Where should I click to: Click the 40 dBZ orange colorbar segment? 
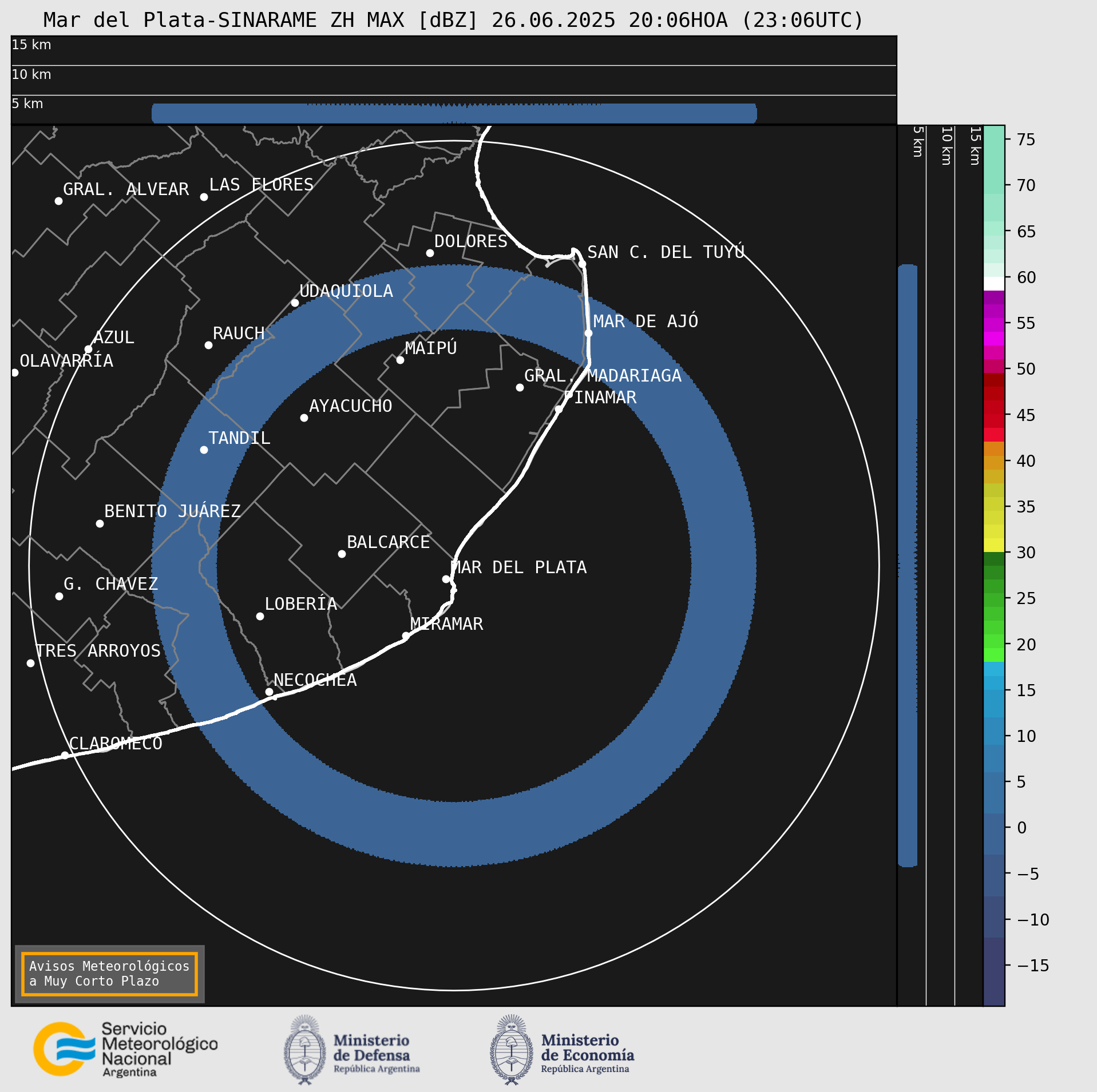click(x=994, y=462)
